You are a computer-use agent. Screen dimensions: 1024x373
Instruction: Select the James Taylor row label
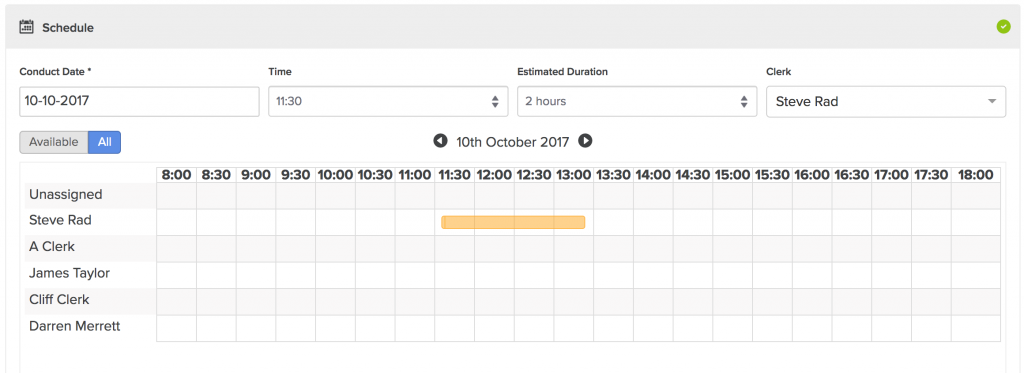click(69, 273)
